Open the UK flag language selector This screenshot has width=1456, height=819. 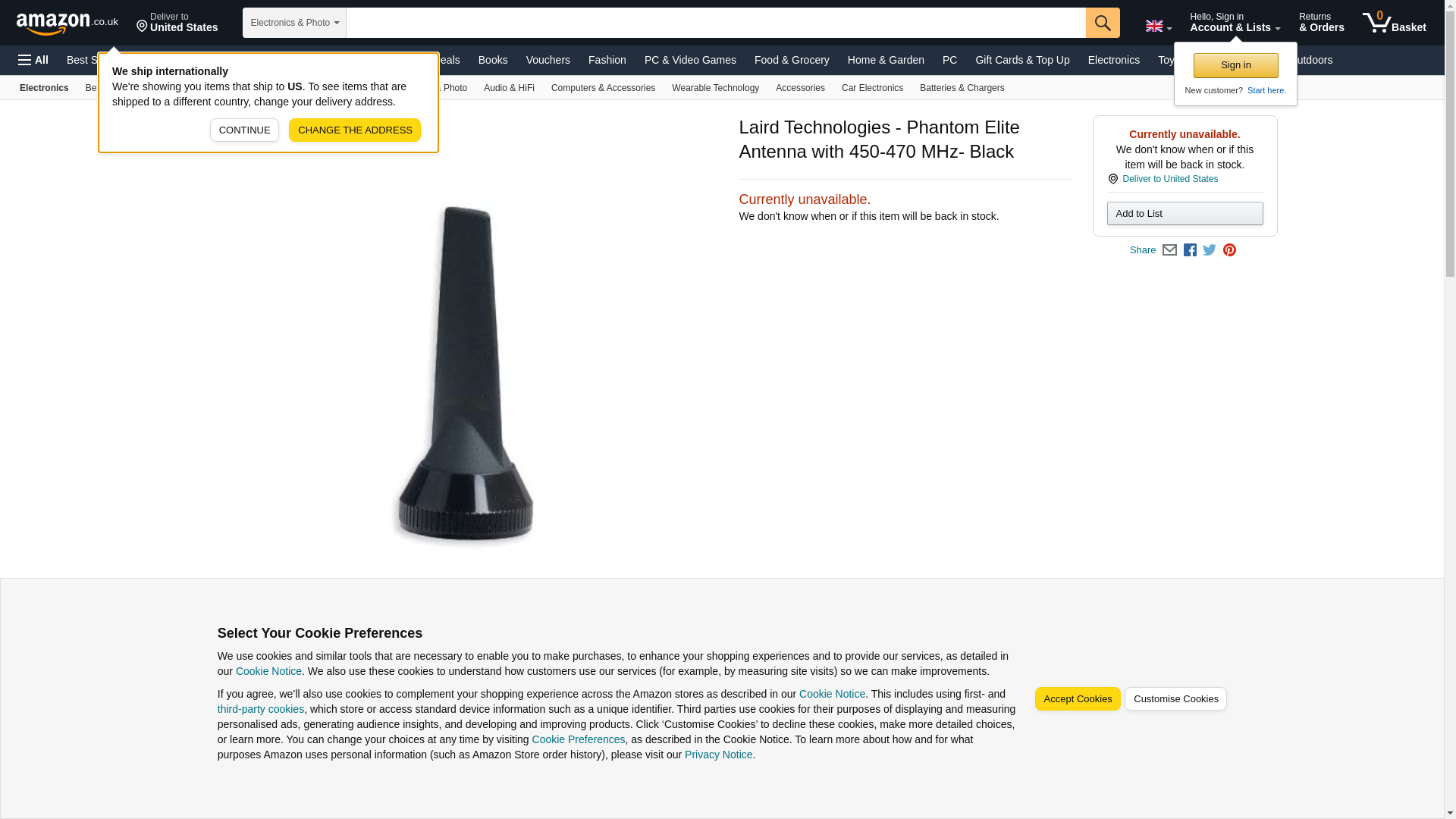point(1158,26)
